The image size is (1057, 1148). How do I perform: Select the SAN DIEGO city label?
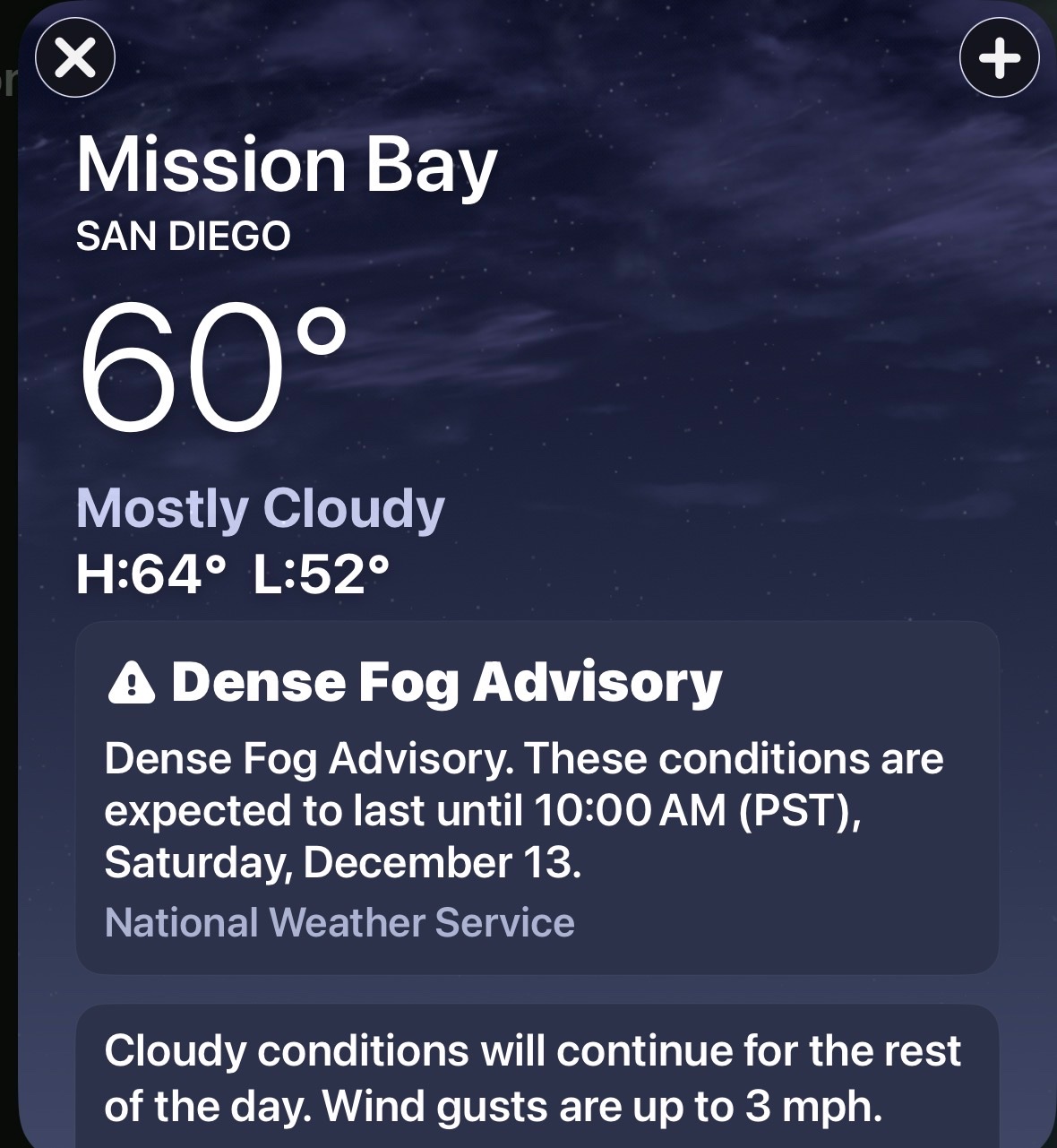(x=184, y=237)
